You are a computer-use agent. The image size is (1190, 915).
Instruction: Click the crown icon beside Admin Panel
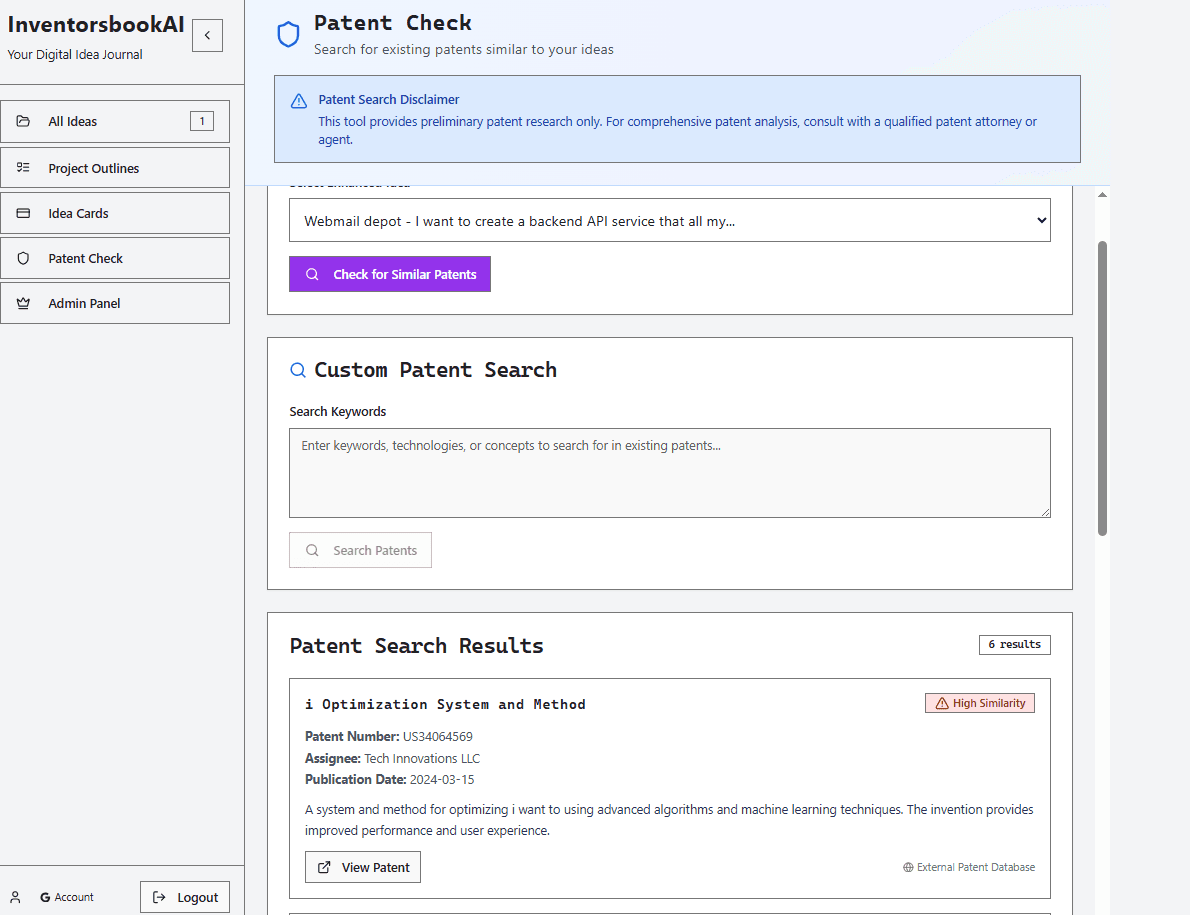tap(23, 303)
